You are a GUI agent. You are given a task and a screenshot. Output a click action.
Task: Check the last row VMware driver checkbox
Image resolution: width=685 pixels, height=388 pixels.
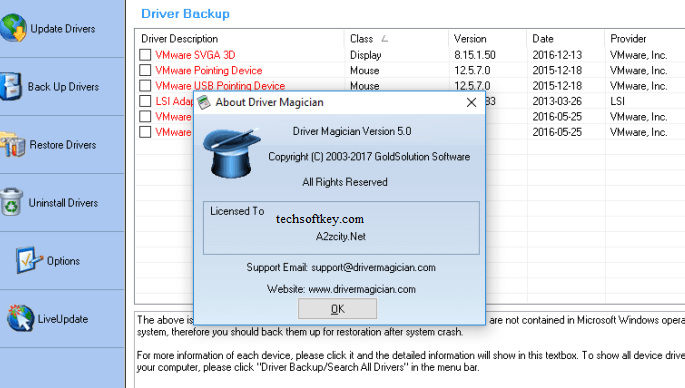coord(145,132)
